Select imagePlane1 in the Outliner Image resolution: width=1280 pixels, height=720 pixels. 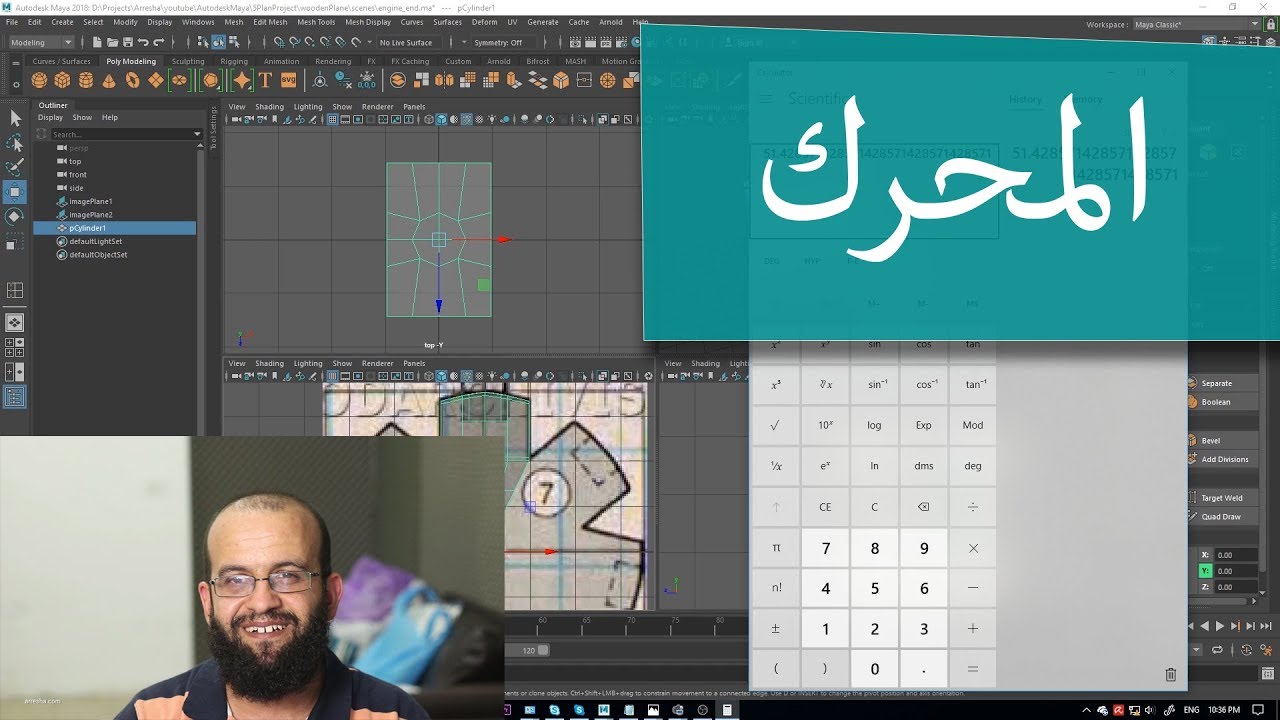(x=91, y=201)
